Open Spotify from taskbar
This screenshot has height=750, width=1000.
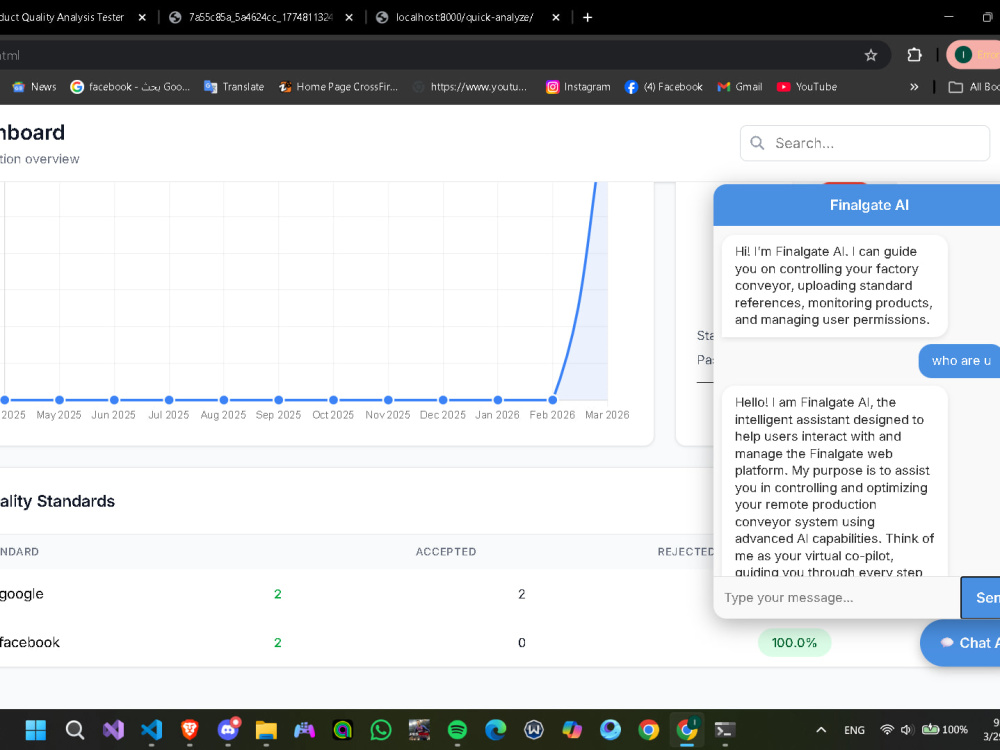point(457,730)
